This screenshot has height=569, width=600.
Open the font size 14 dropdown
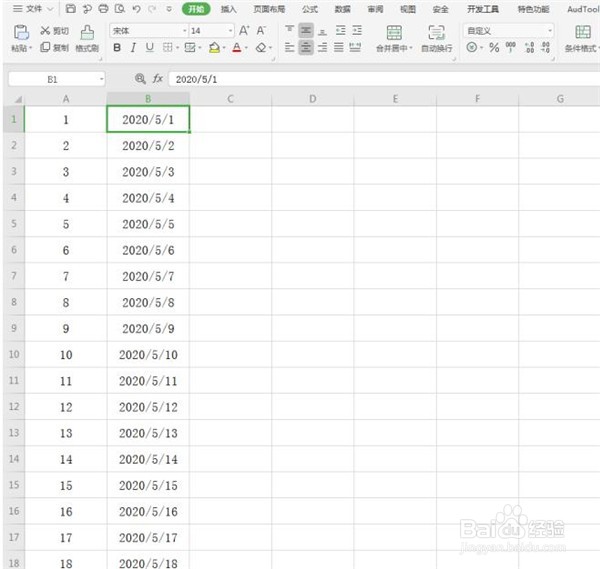pyautogui.click(x=230, y=31)
